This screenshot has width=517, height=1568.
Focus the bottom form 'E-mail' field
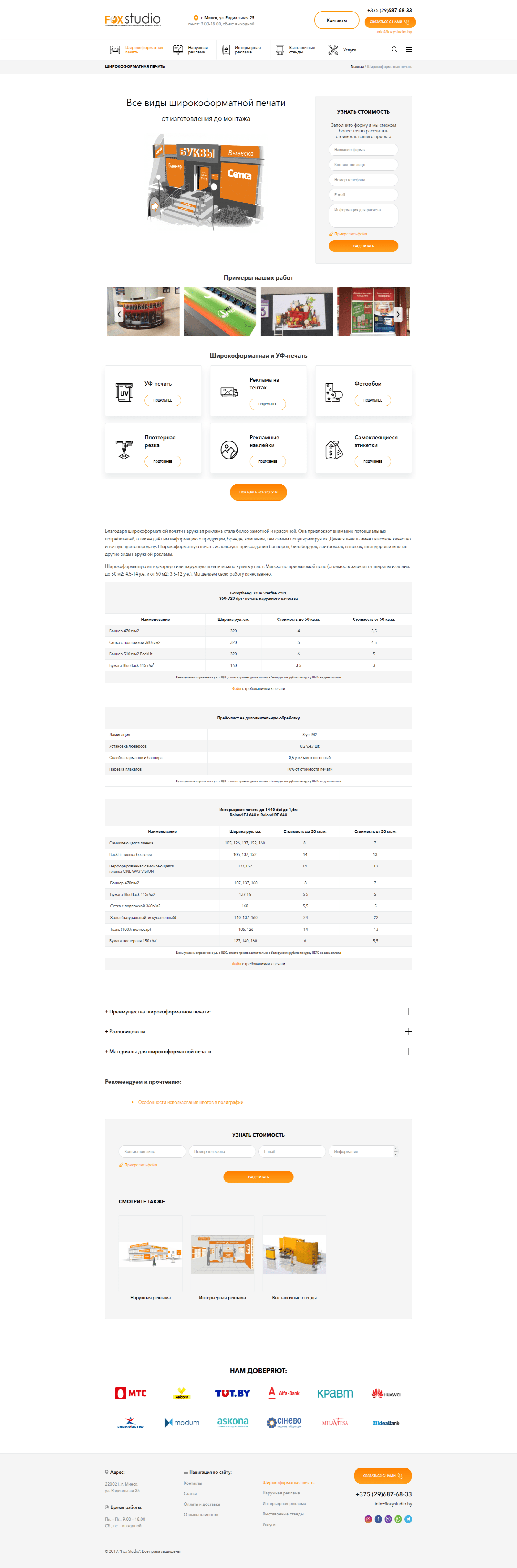click(292, 1152)
